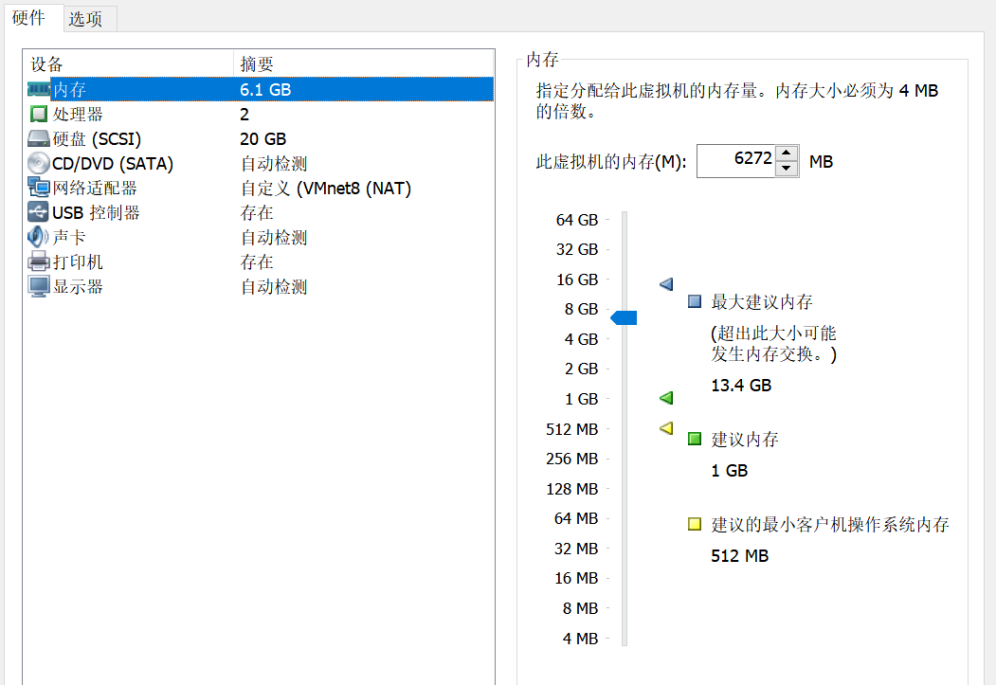Click the processor icon next to 处理器

(38, 114)
